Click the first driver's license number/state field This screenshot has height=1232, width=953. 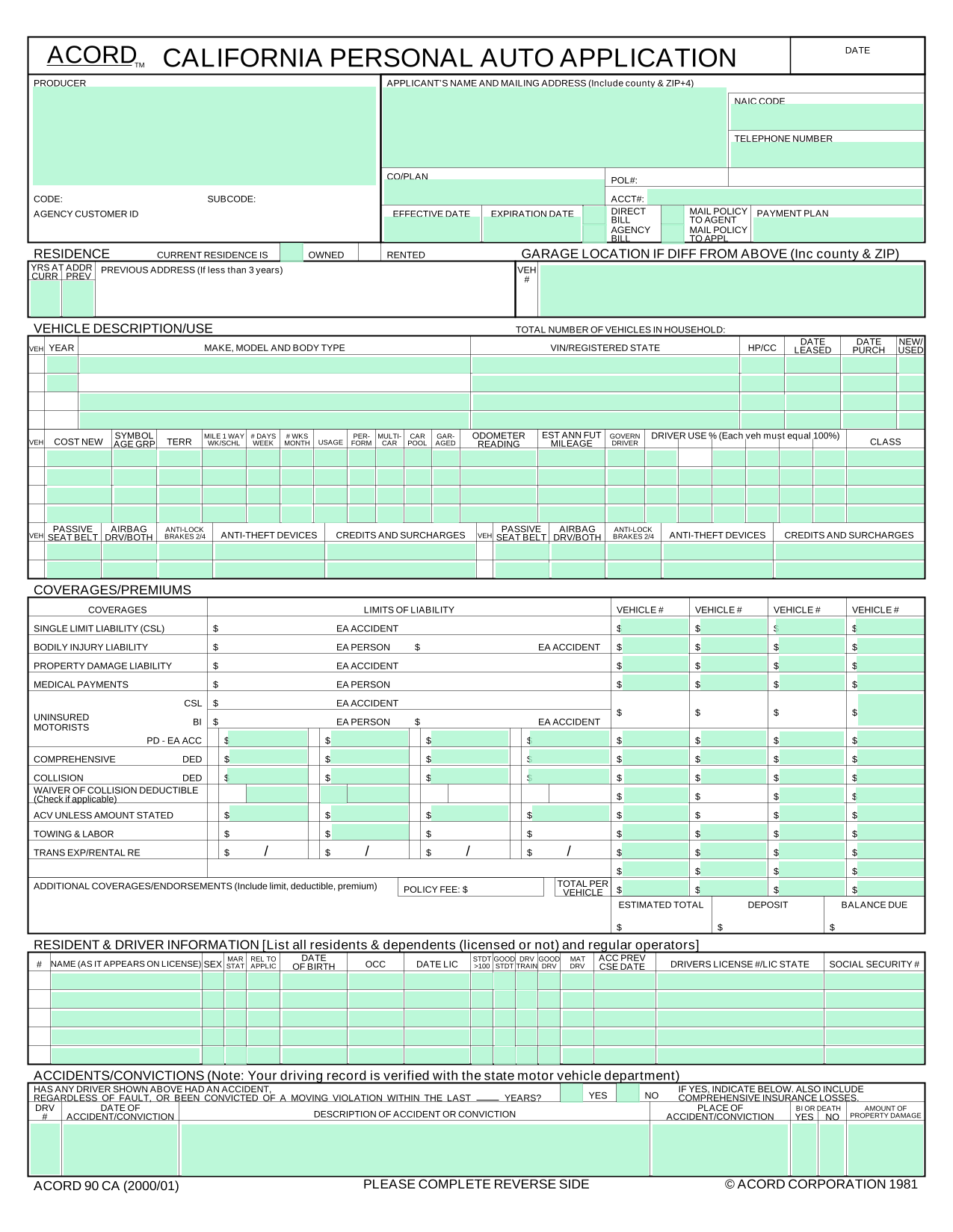click(739, 981)
